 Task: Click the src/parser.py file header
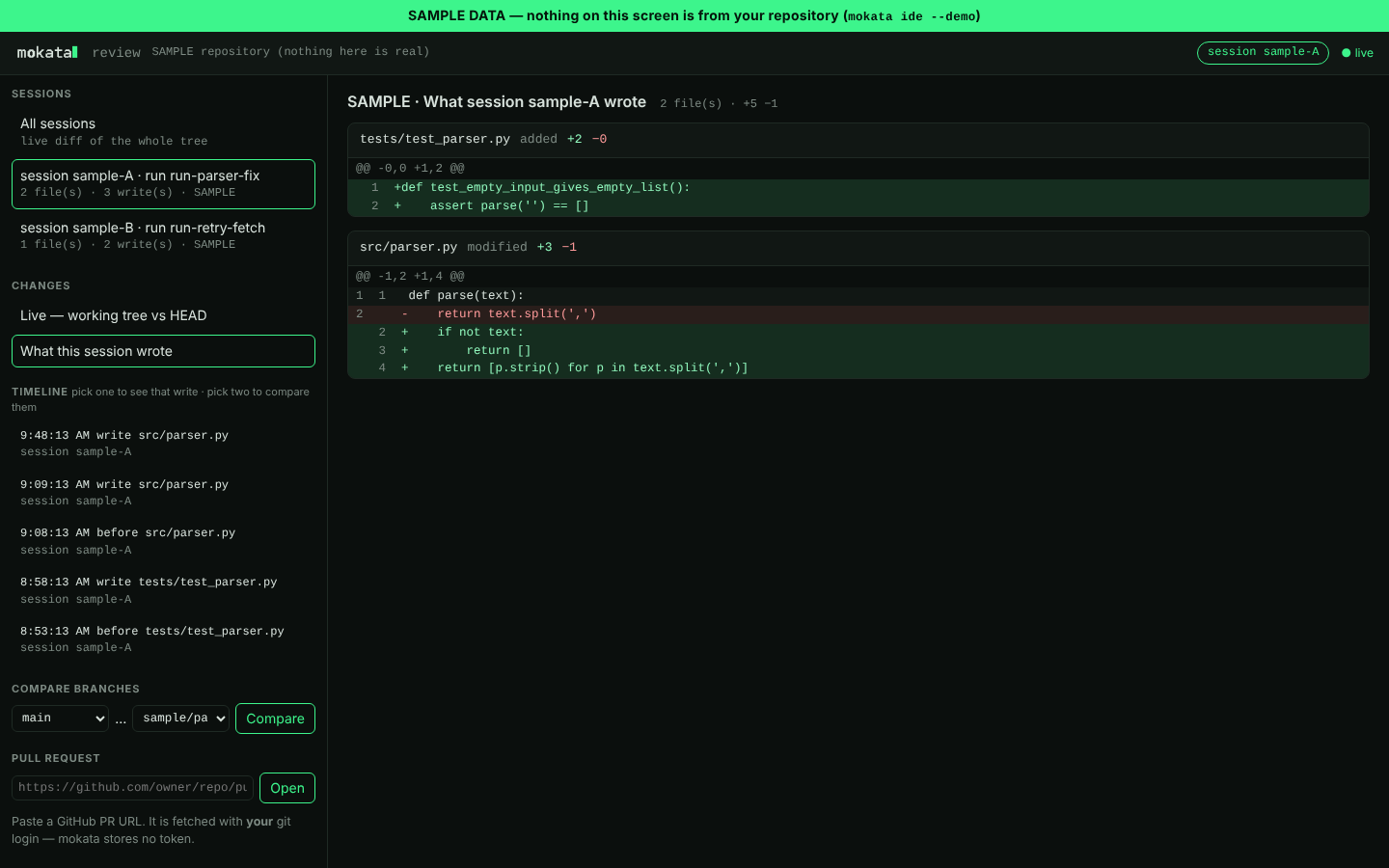[858, 248]
